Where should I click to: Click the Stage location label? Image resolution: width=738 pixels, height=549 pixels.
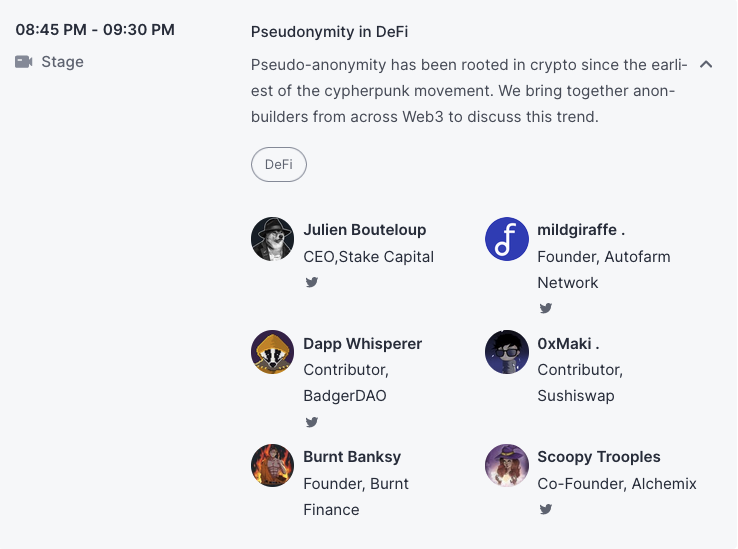pos(62,62)
